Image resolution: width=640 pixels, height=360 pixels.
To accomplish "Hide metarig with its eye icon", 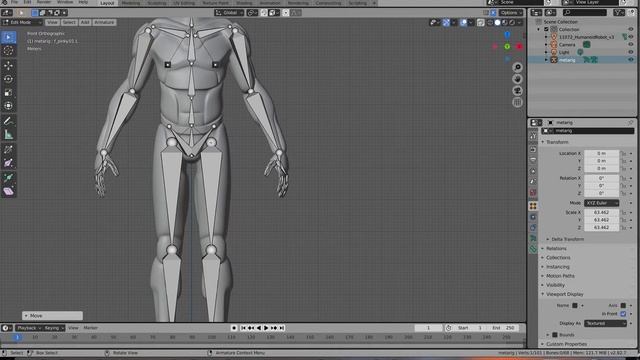I will pyautogui.click(x=631, y=60).
